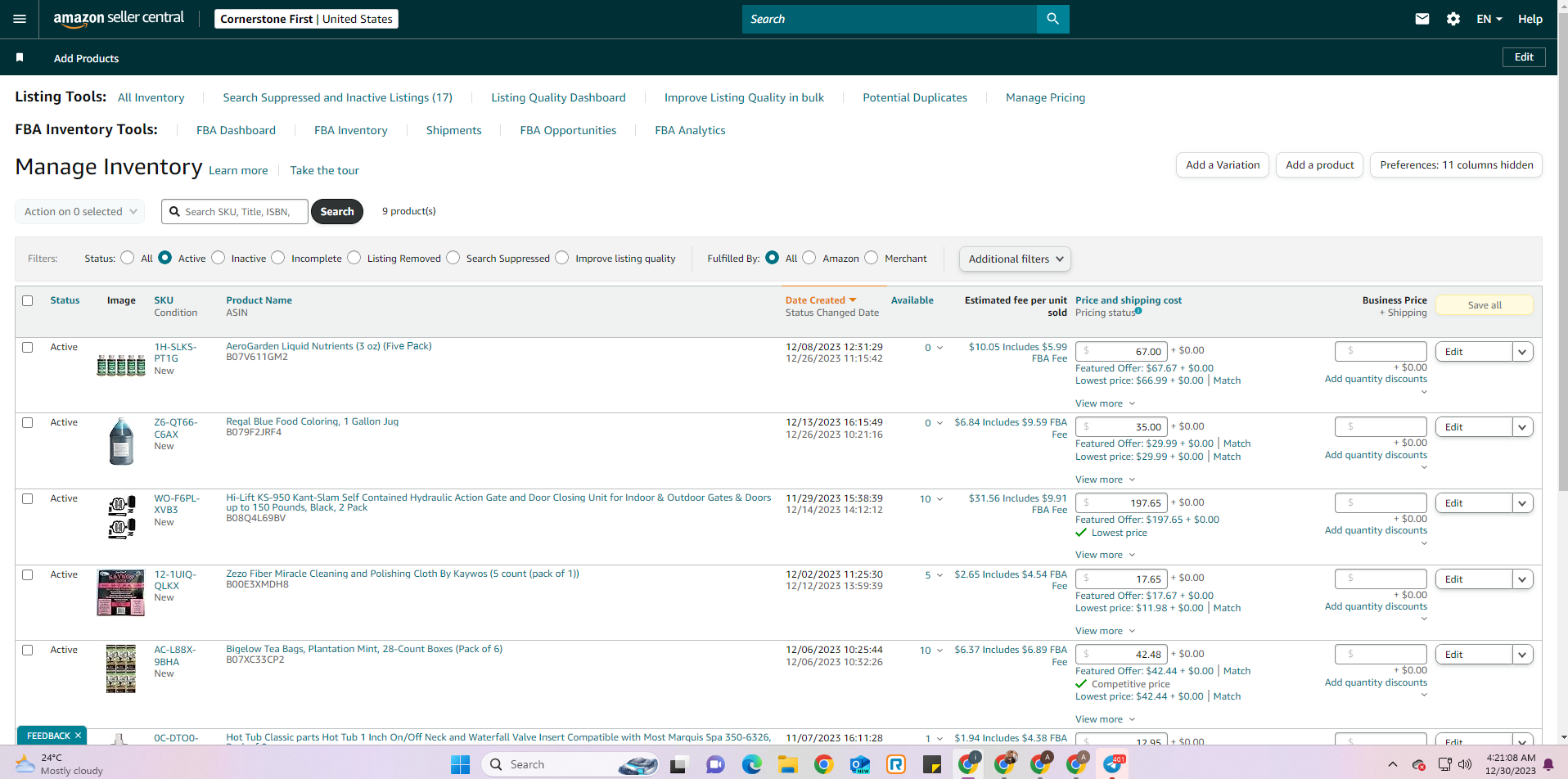Tick the select-all checkbox in table header
1568x779 pixels.
point(28,300)
